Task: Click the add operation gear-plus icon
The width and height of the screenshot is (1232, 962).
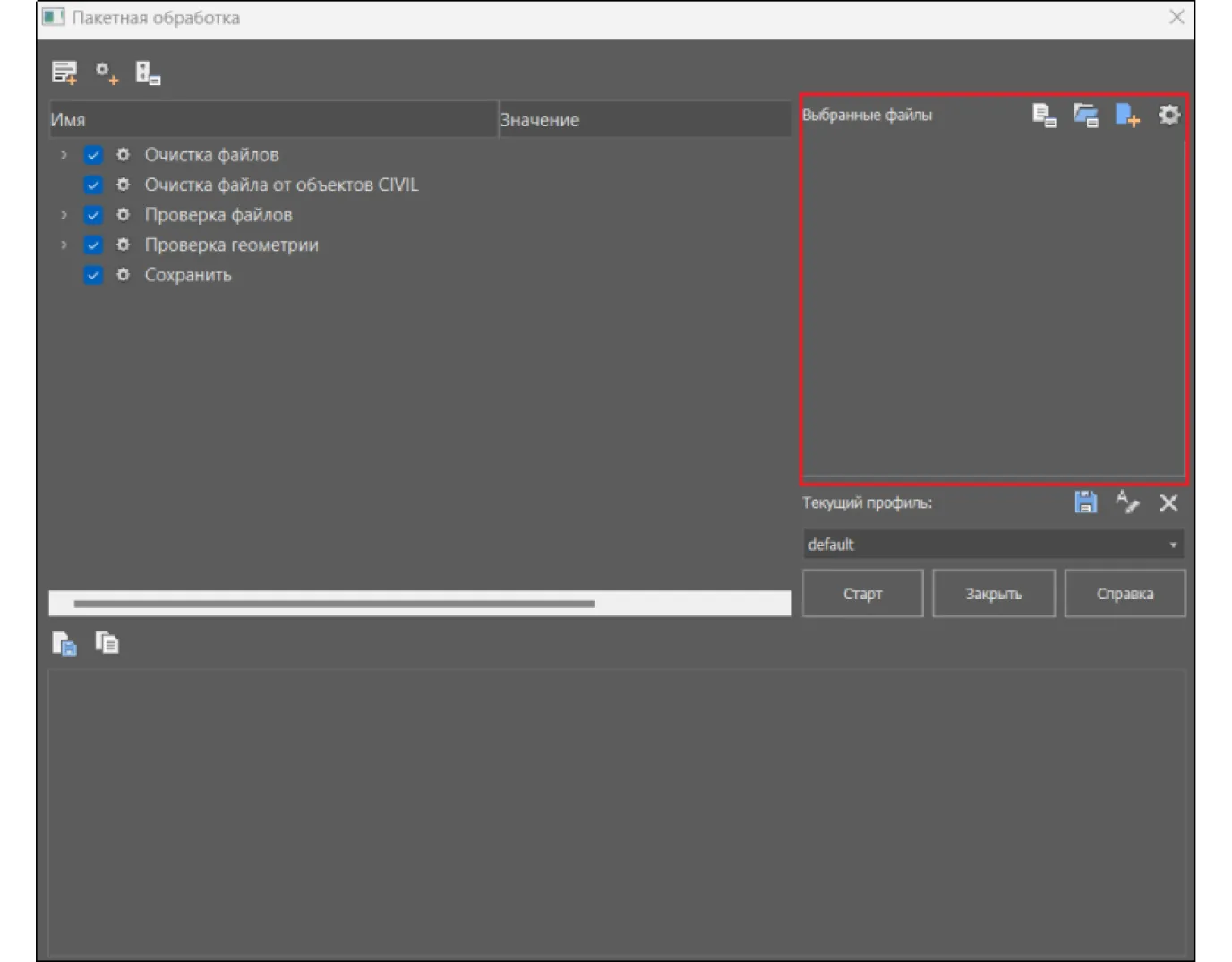Action: coord(107,73)
